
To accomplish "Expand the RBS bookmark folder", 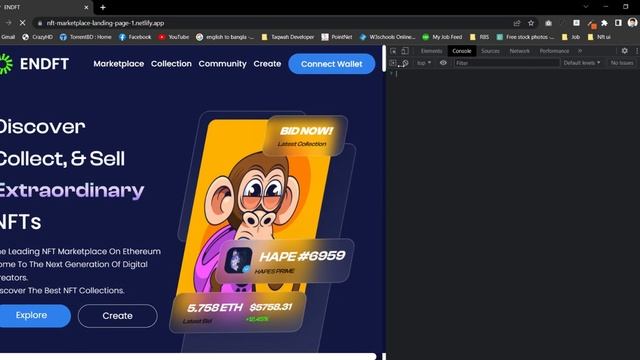I will coord(480,37).
